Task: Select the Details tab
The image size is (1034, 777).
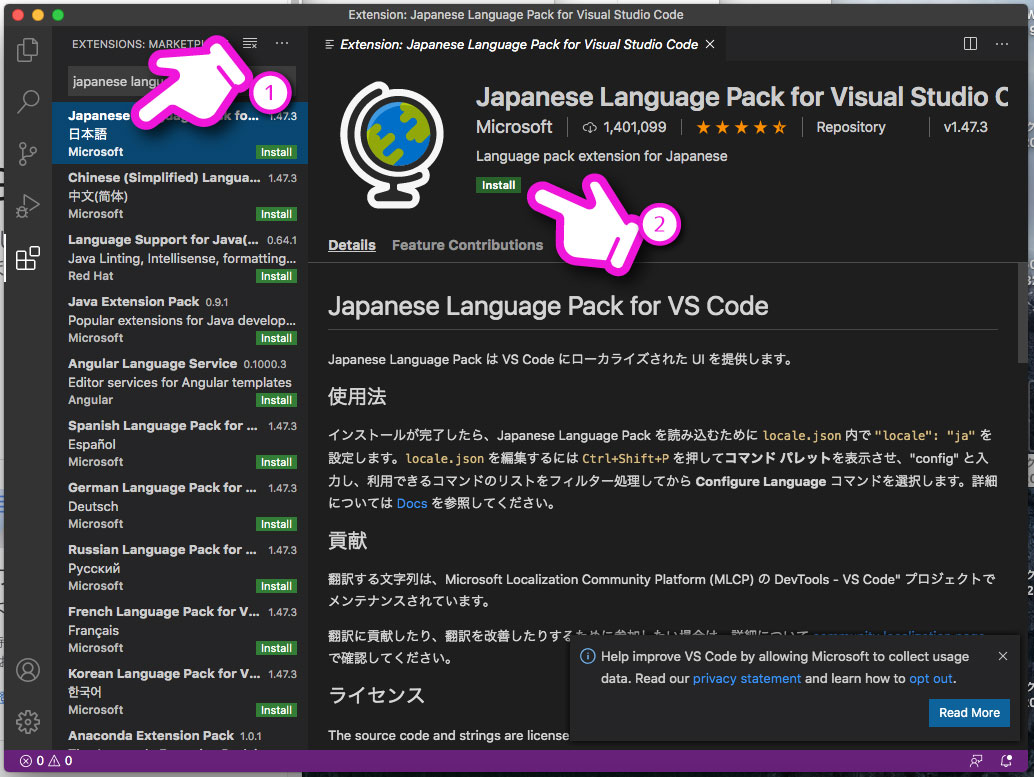Action: tap(353, 244)
